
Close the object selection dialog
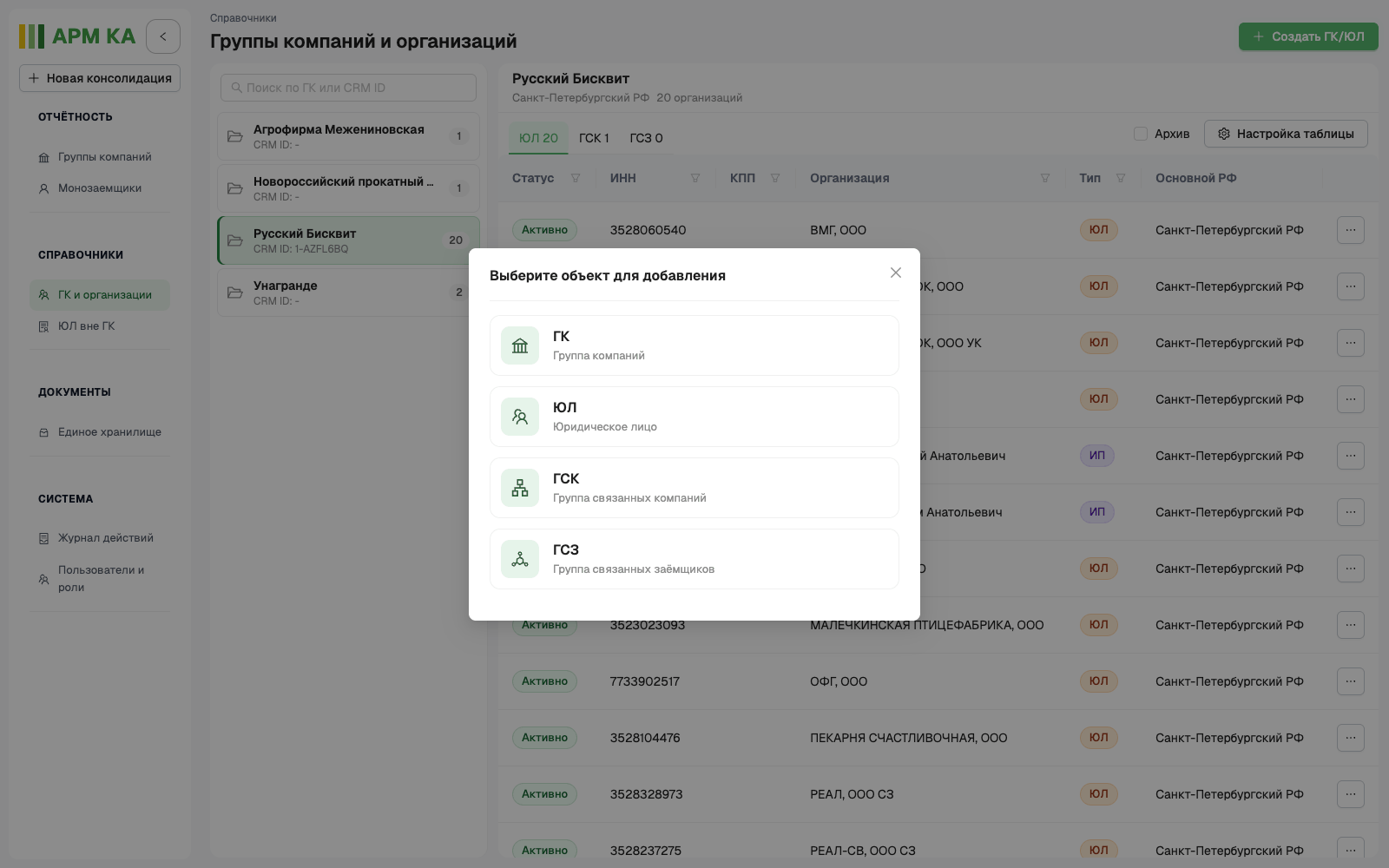(896, 273)
